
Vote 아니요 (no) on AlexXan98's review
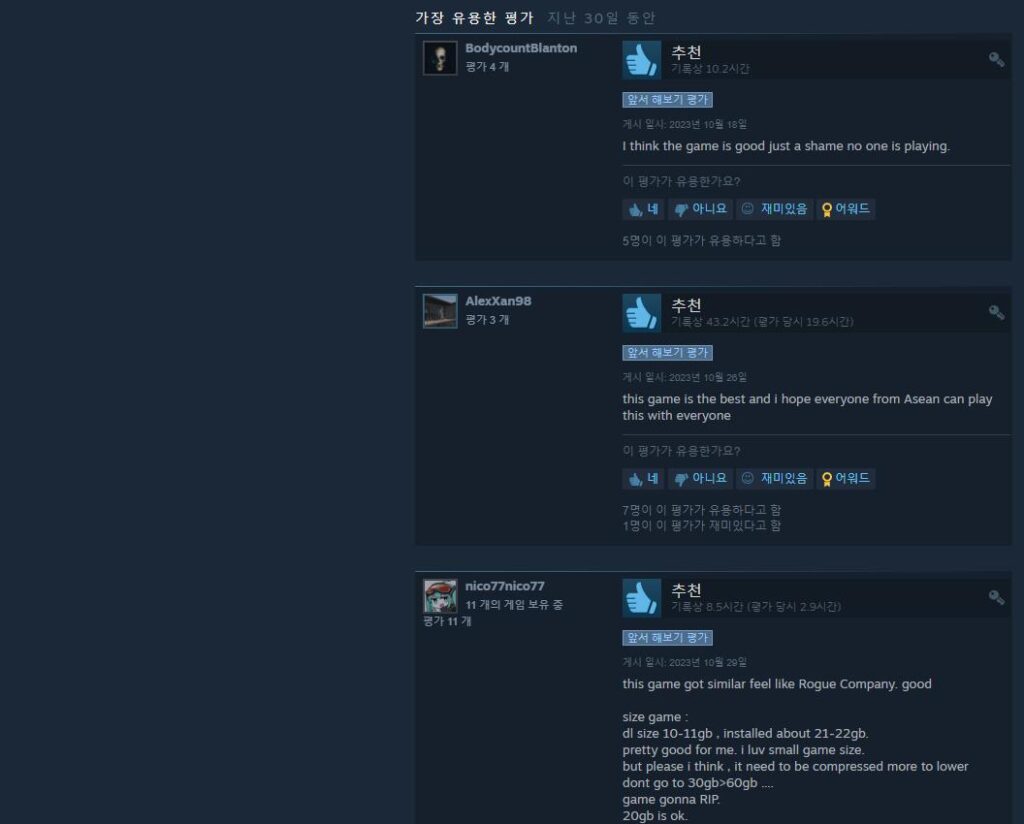click(x=700, y=479)
